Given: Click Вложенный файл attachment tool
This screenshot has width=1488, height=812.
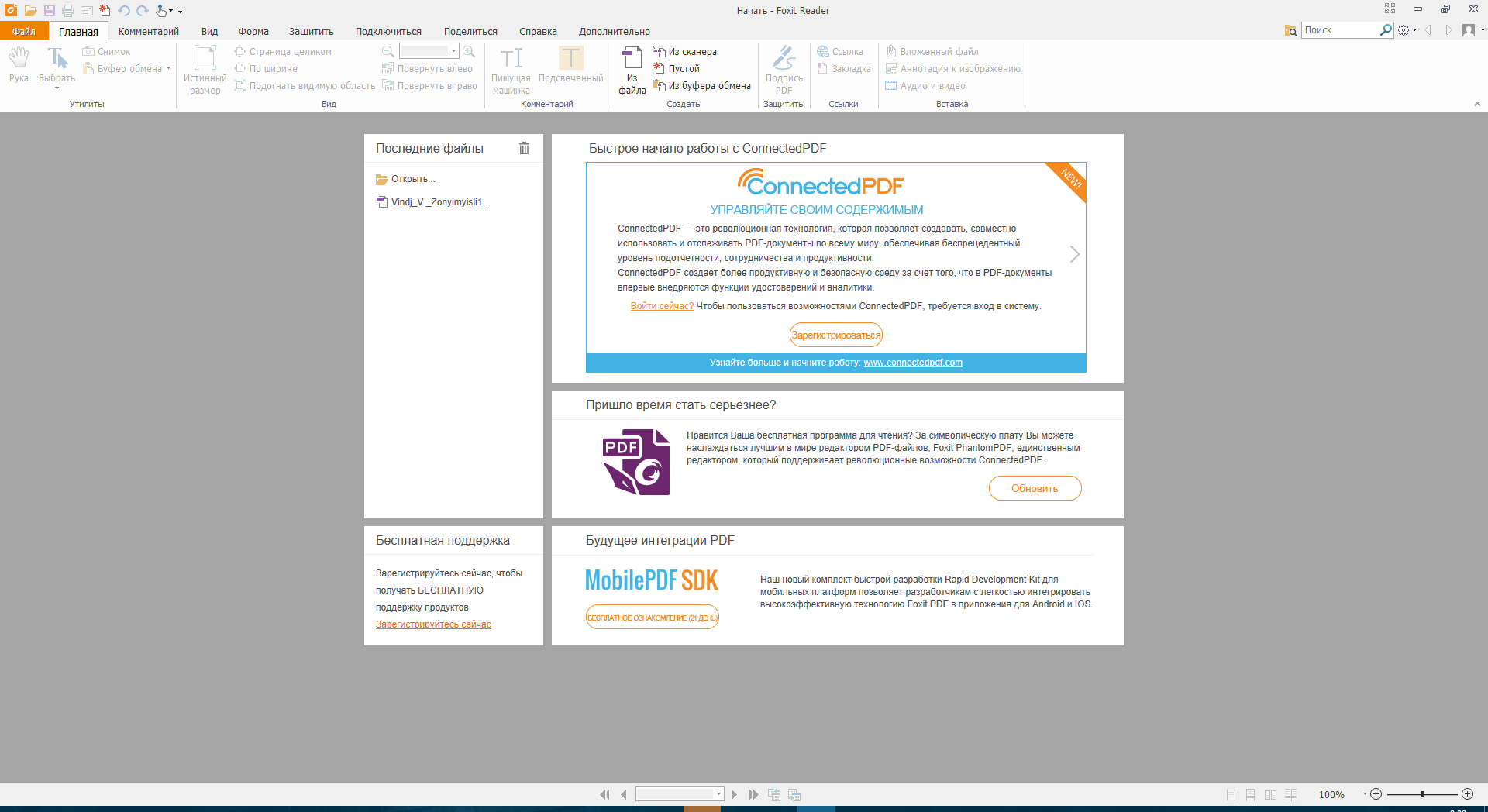Looking at the screenshot, I should pyautogui.click(x=932, y=52).
